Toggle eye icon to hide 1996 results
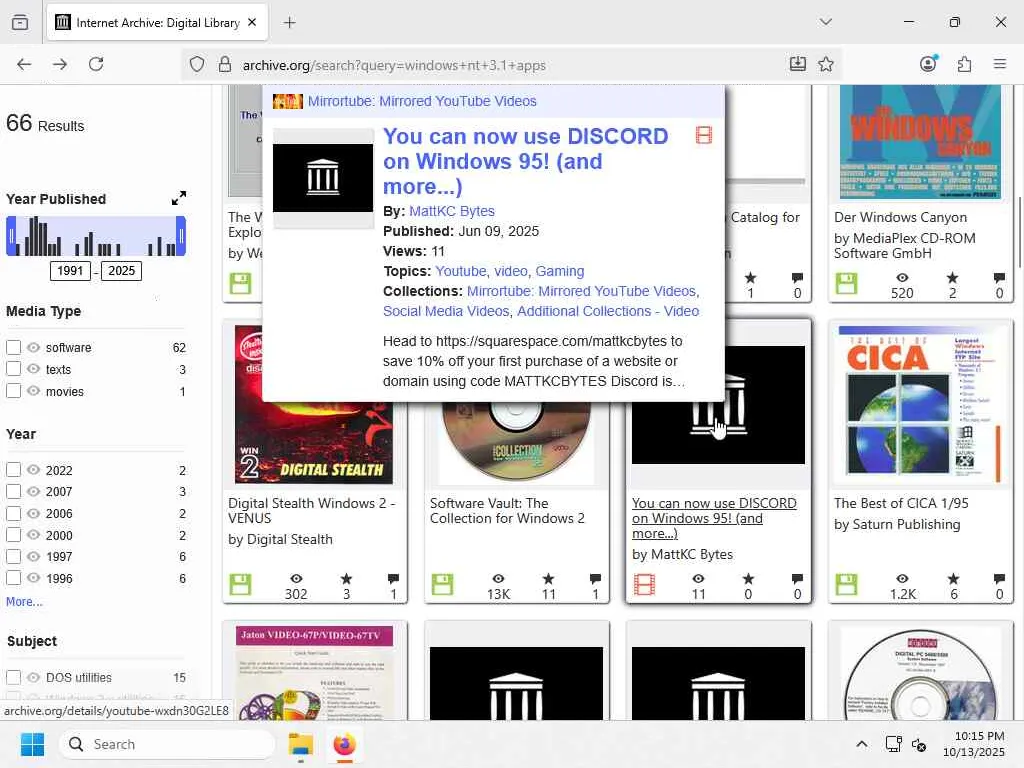1024x768 pixels. click(x=34, y=578)
